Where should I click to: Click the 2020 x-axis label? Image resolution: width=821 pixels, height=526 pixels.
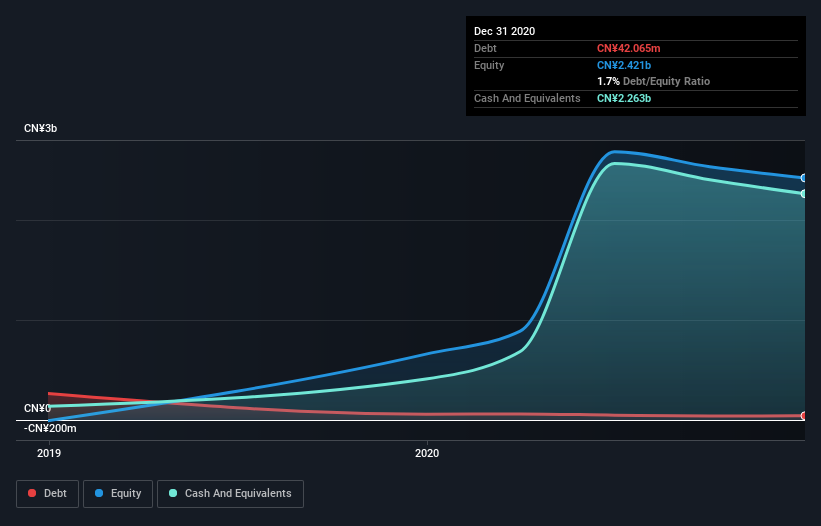[427, 453]
